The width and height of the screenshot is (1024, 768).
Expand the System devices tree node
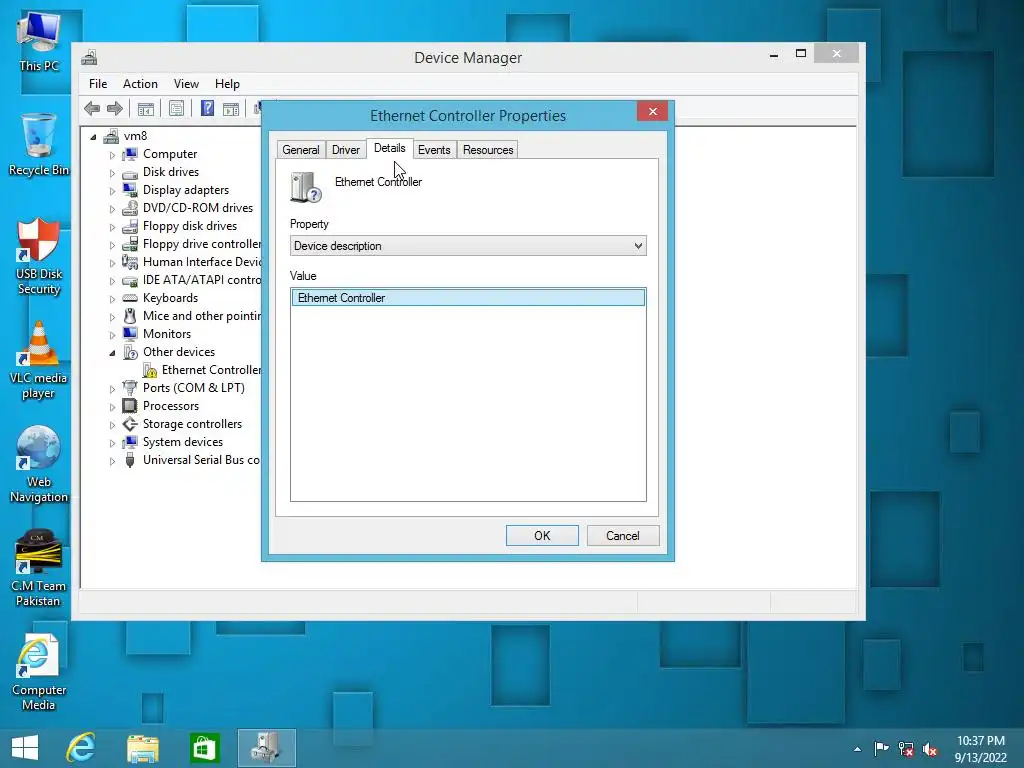(x=112, y=443)
